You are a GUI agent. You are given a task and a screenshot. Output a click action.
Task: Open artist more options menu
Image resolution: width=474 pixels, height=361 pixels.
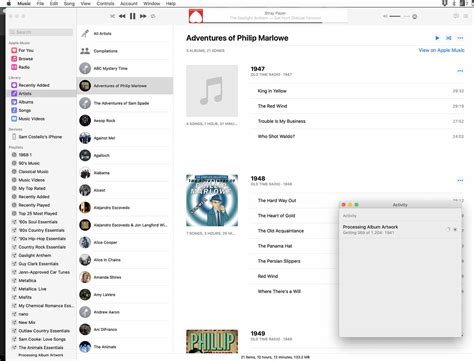[460, 38]
